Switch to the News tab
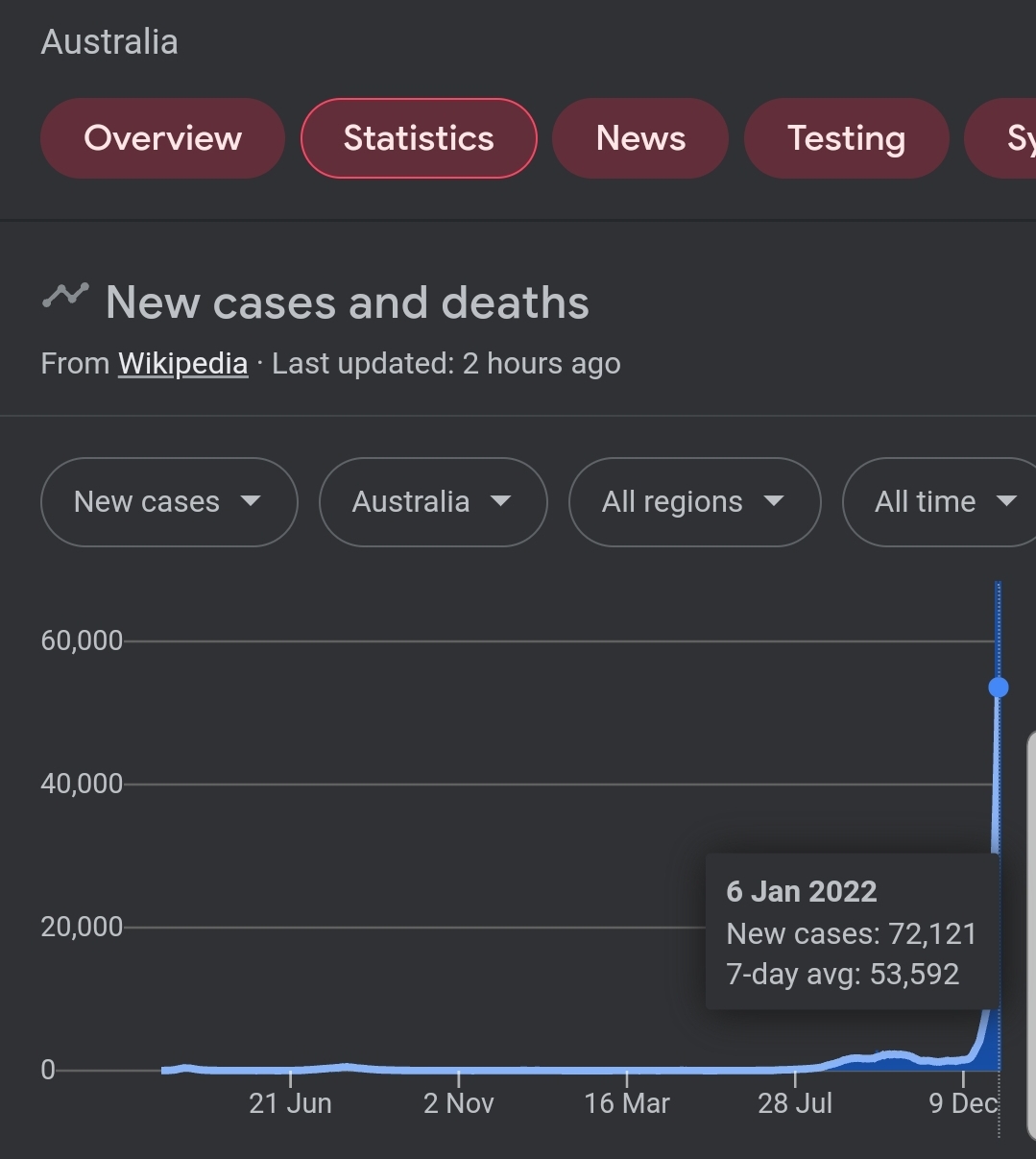This screenshot has width=1036, height=1159. (x=640, y=138)
